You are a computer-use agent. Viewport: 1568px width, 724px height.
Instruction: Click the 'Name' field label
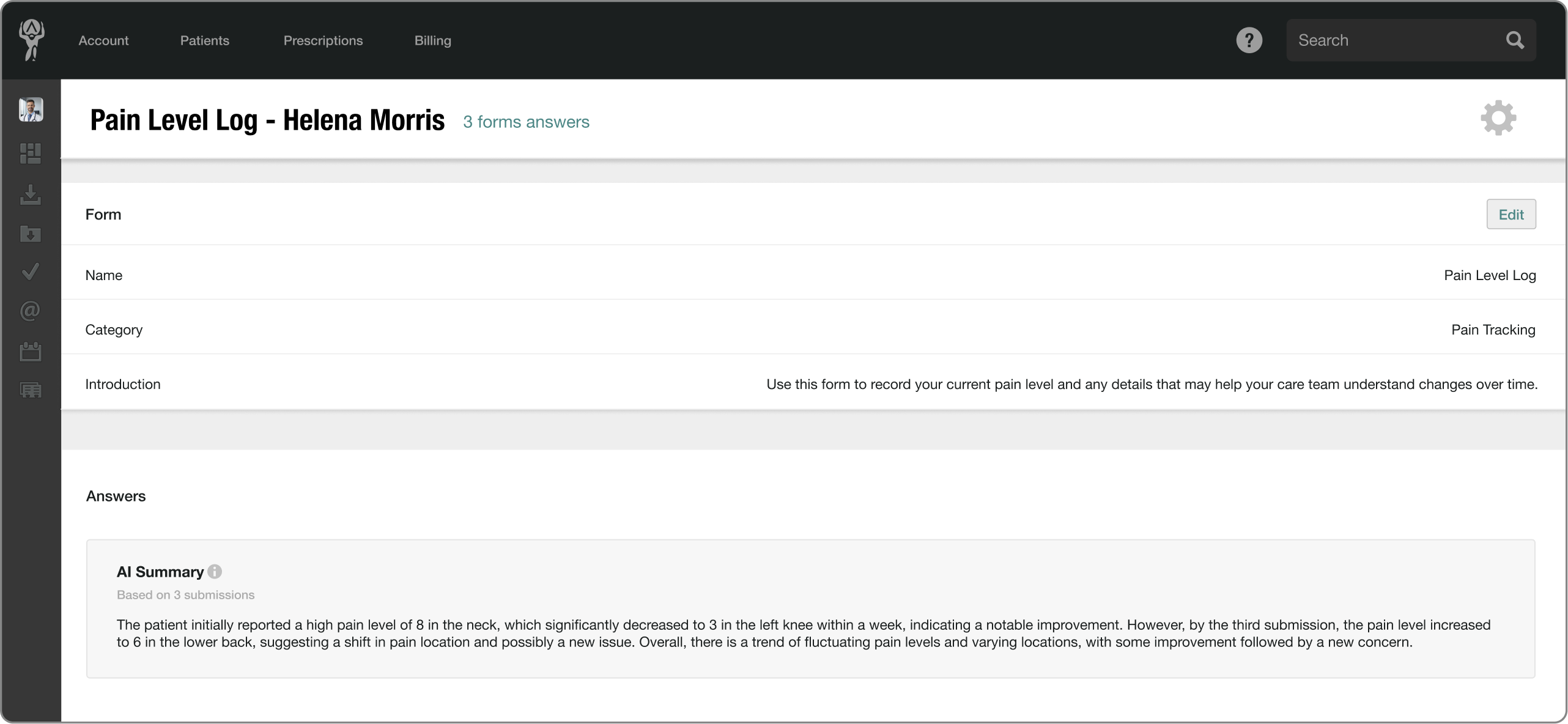(104, 275)
